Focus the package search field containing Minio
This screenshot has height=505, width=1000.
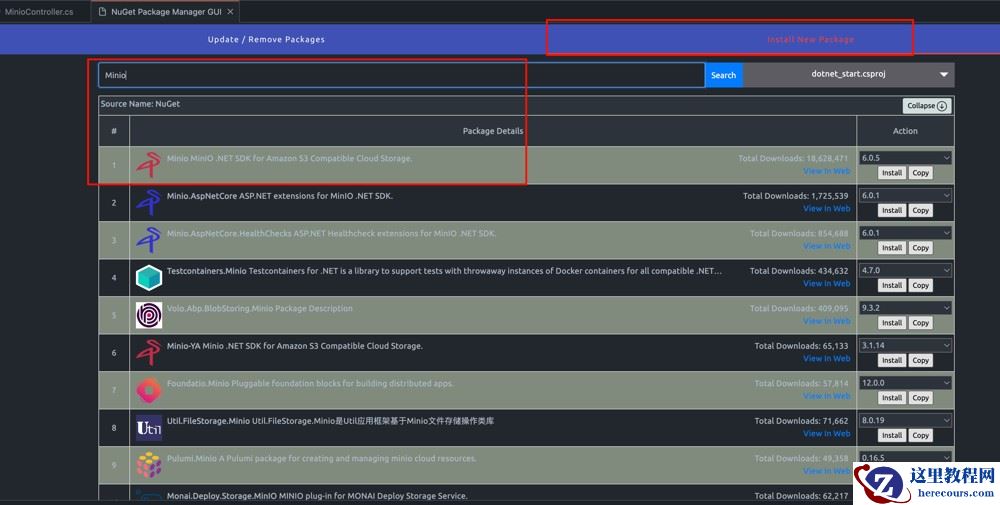tap(401, 75)
